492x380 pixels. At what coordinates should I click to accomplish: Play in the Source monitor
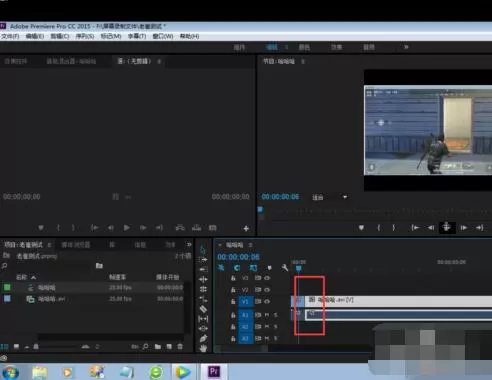click(x=126, y=228)
